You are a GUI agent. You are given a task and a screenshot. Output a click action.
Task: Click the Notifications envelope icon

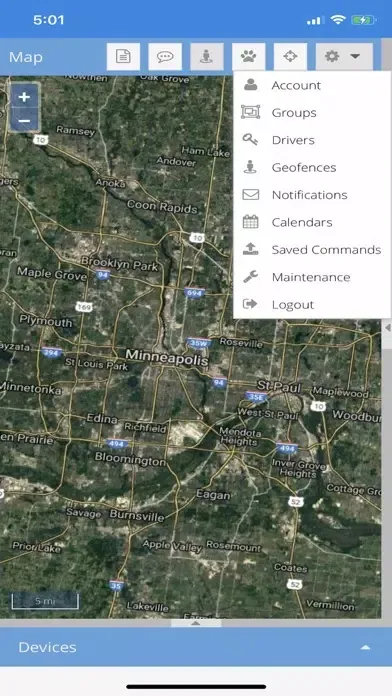click(250, 194)
